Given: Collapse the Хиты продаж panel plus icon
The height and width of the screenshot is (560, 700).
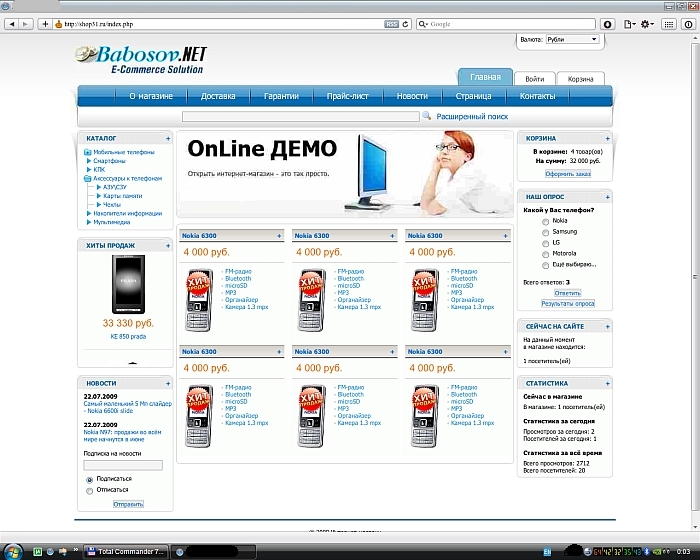Looking at the screenshot, I should [x=168, y=246].
